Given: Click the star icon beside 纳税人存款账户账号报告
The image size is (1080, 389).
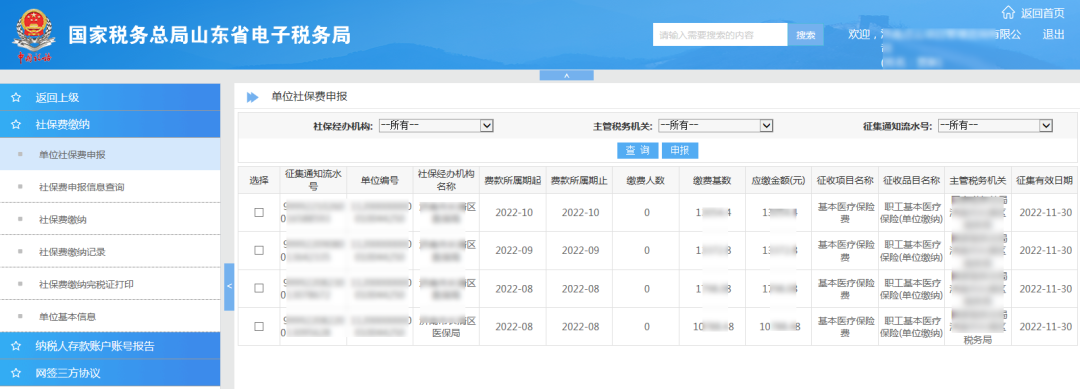Looking at the screenshot, I should [16, 346].
